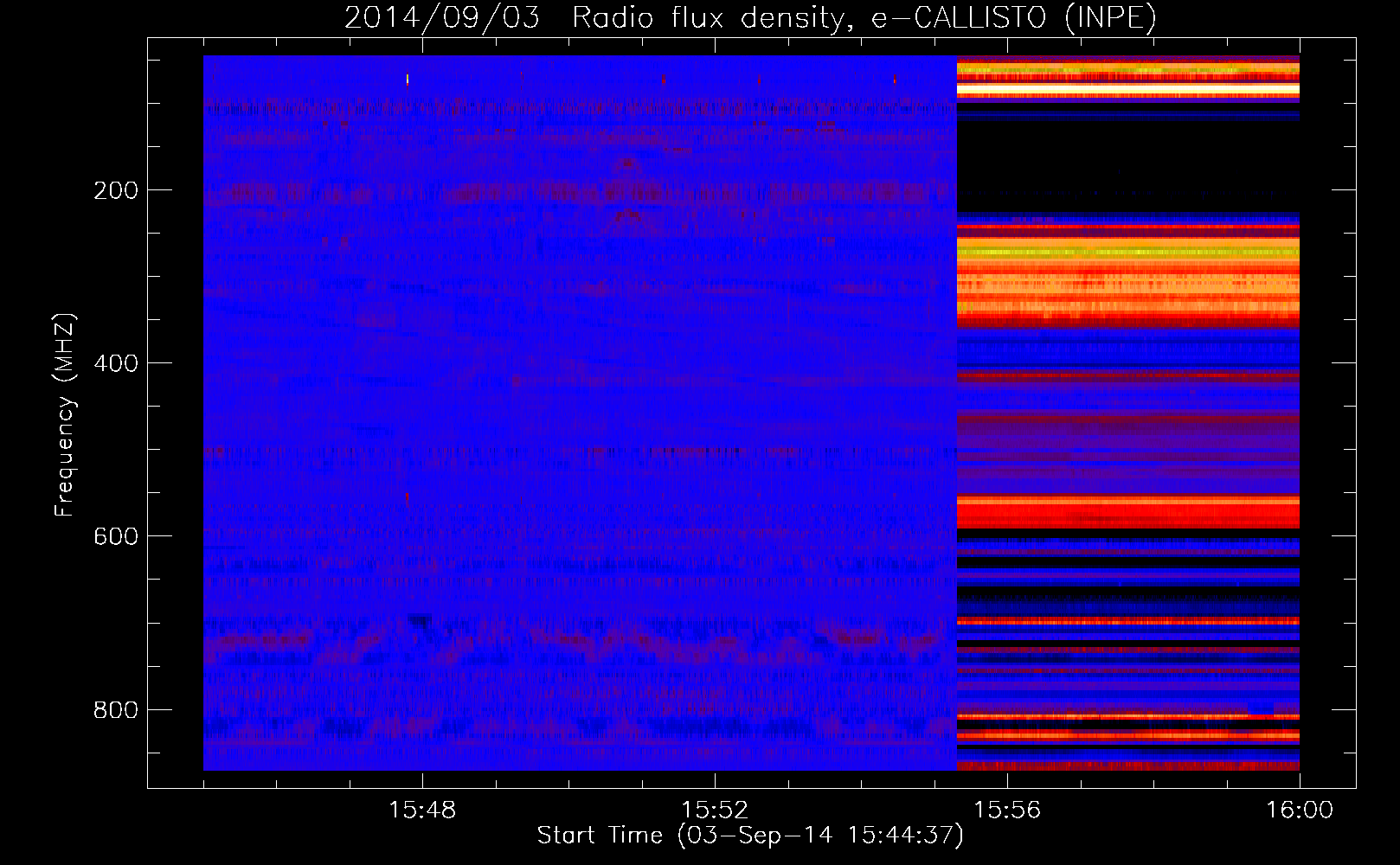This screenshot has height=865, width=1400.
Task: Click the 15:52 time tick label
Action: coord(715,811)
